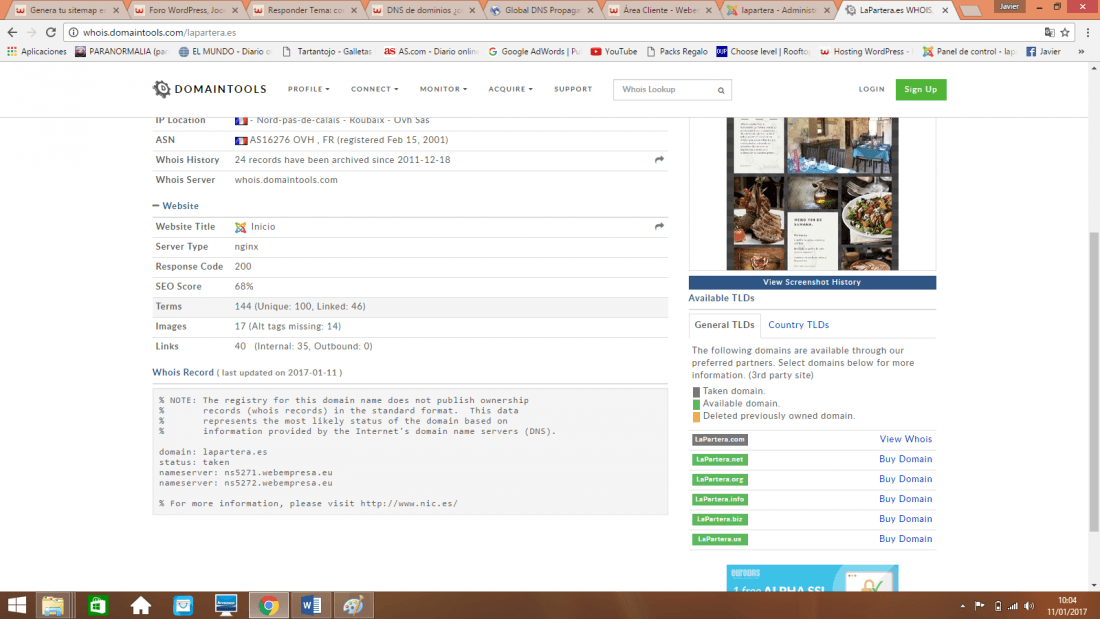Click the LaPartera.com taken domain badge
Viewport: 1100px width, 619px height.
coord(720,439)
